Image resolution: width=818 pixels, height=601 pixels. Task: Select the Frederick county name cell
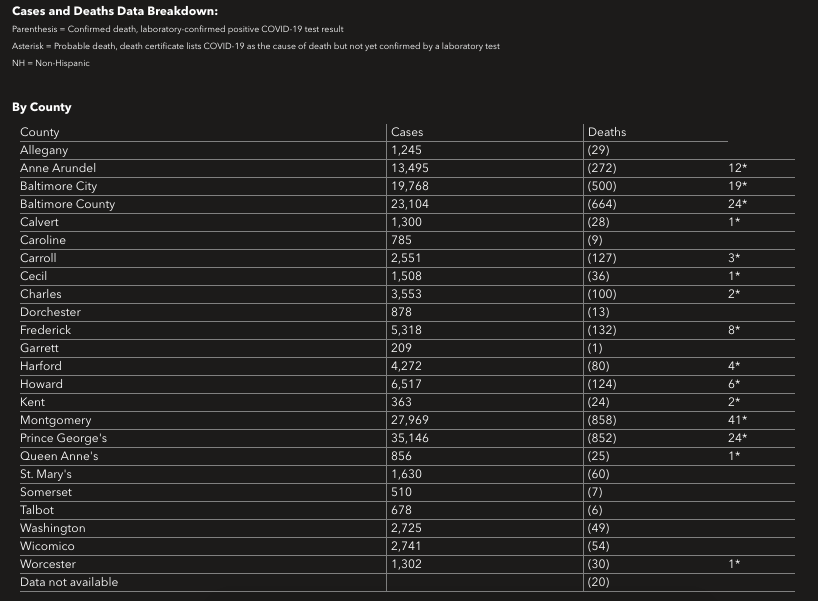[45, 330]
